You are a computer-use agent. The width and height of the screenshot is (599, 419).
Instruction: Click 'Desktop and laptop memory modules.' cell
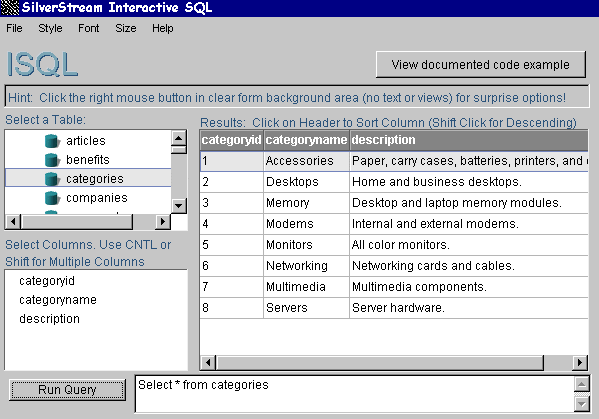(469, 203)
